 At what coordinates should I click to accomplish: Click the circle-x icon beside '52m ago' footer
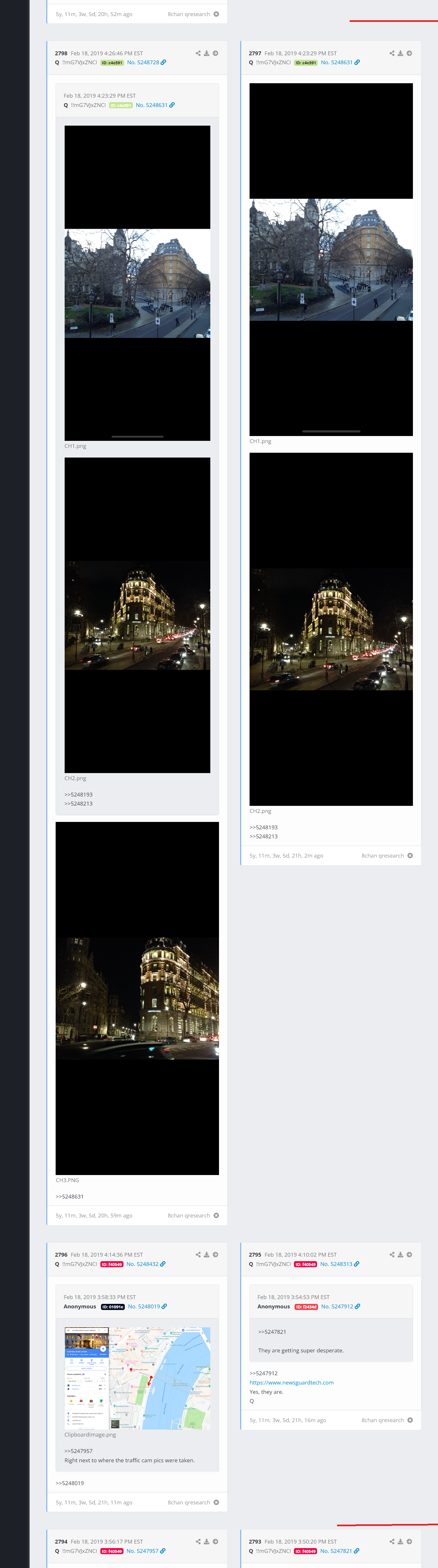click(216, 14)
